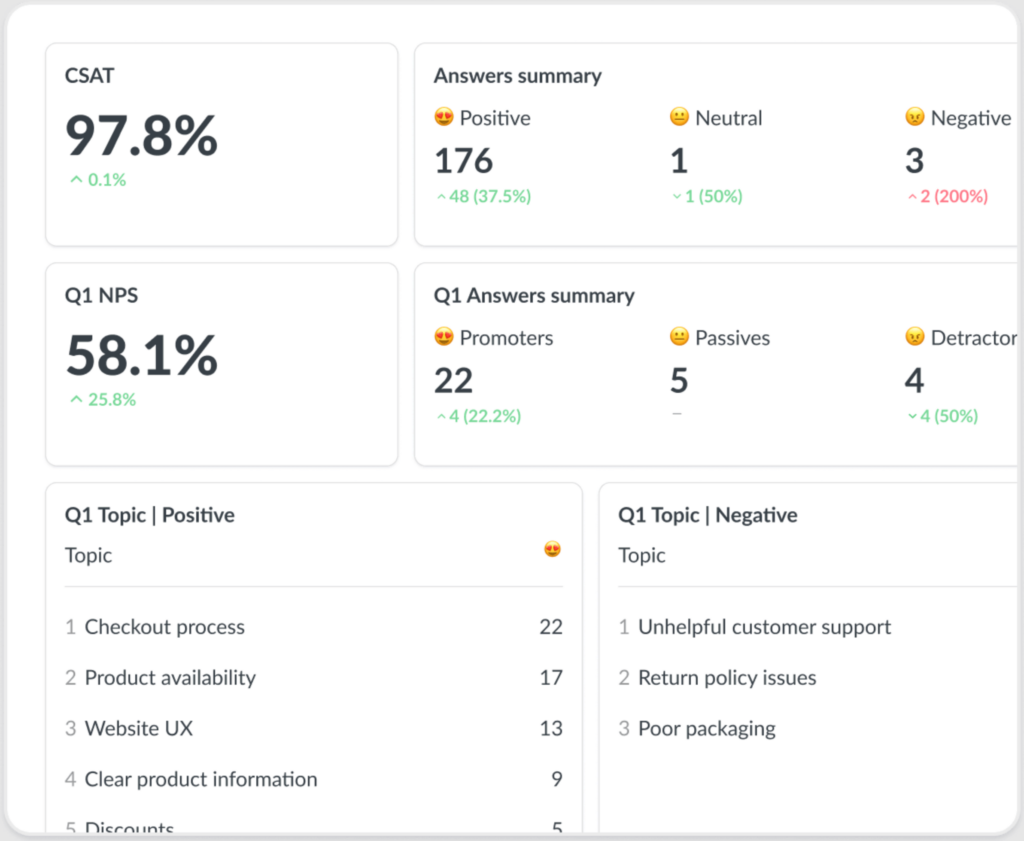The image size is (1024, 841).
Task: Click the Q1 Topic | Negative heading
Action: (707, 516)
